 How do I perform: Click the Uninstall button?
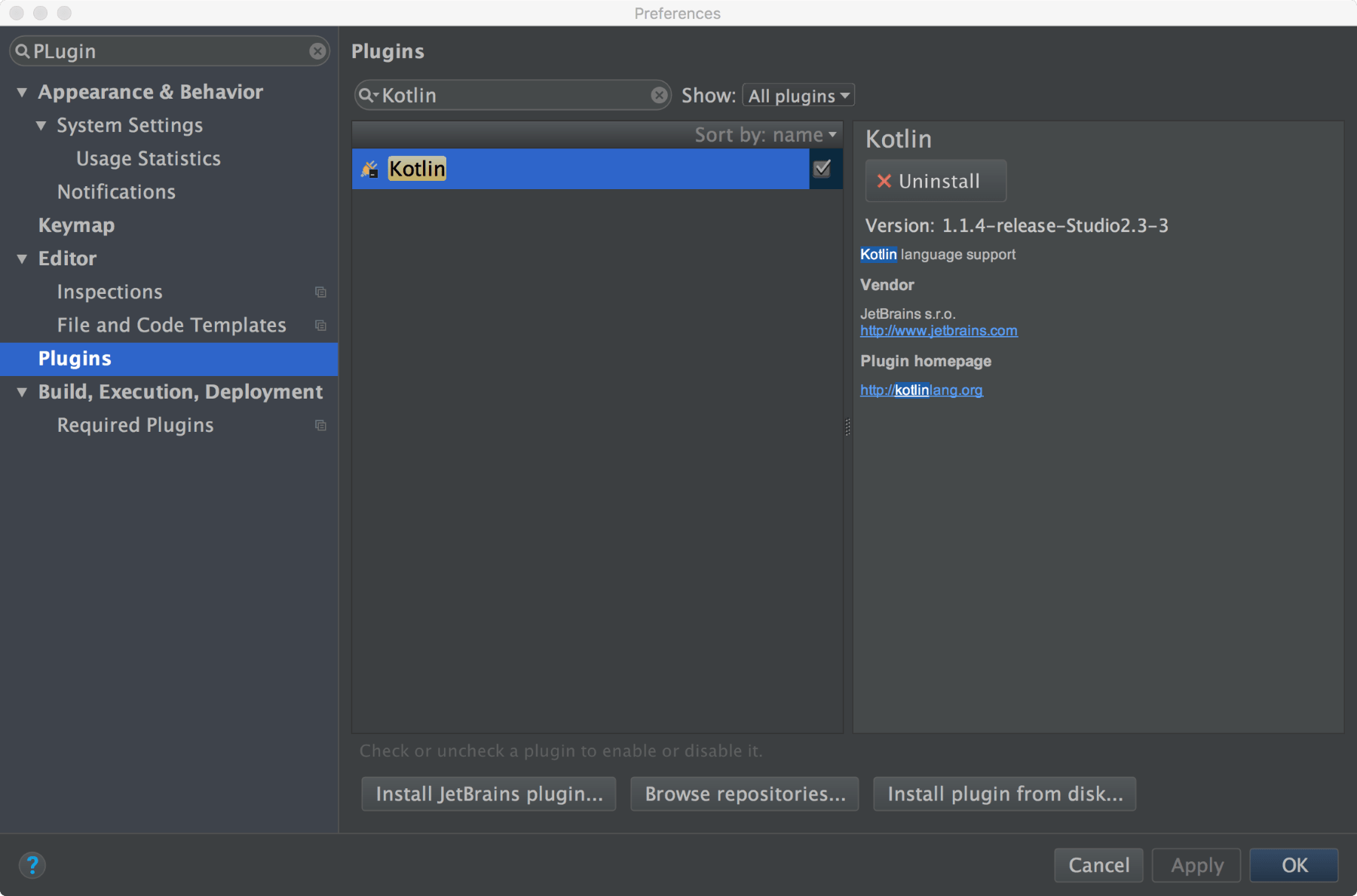pyautogui.click(x=936, y=181)
